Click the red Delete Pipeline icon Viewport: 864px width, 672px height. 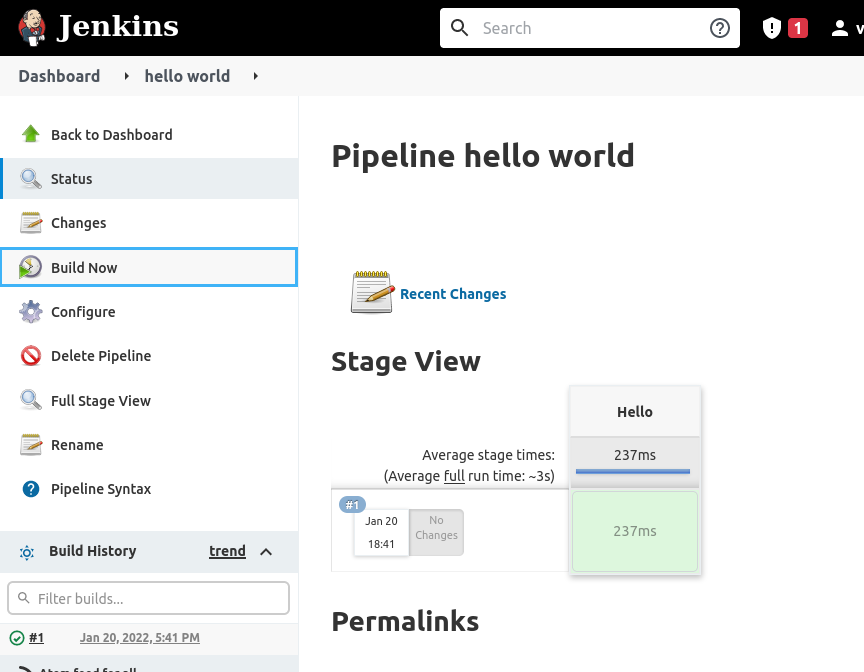(x=31, y=356)
